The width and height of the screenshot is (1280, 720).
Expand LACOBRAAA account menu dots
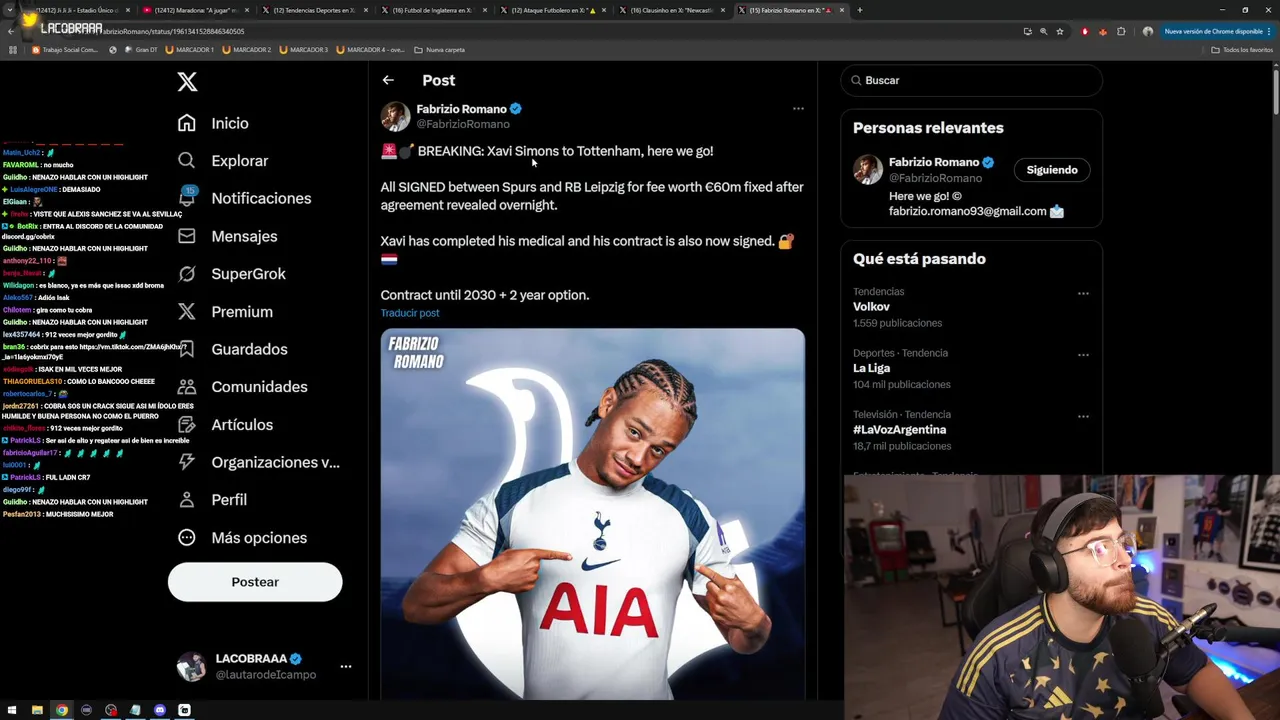(345, 666)
